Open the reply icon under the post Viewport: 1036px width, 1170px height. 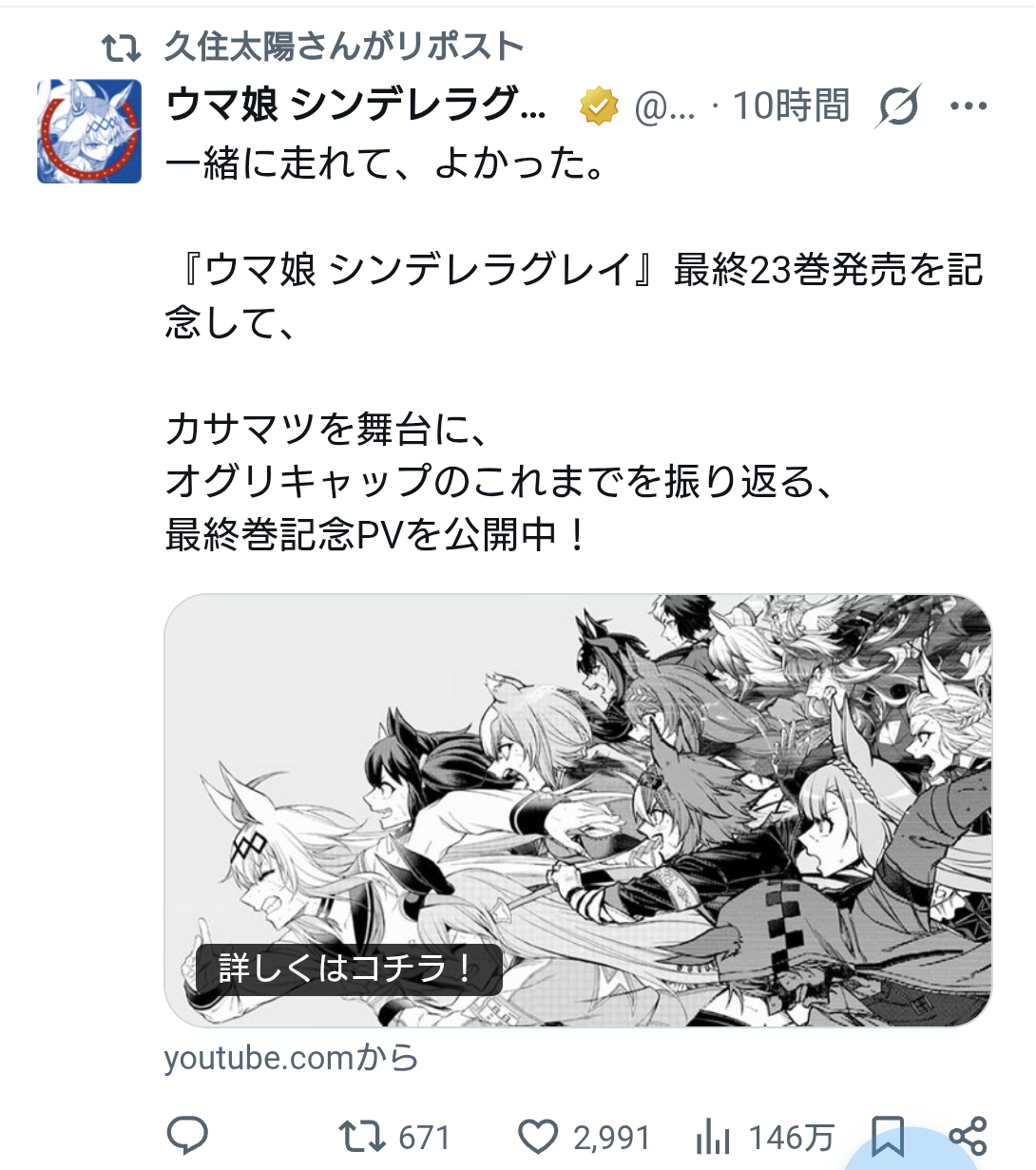[187, 1135]
